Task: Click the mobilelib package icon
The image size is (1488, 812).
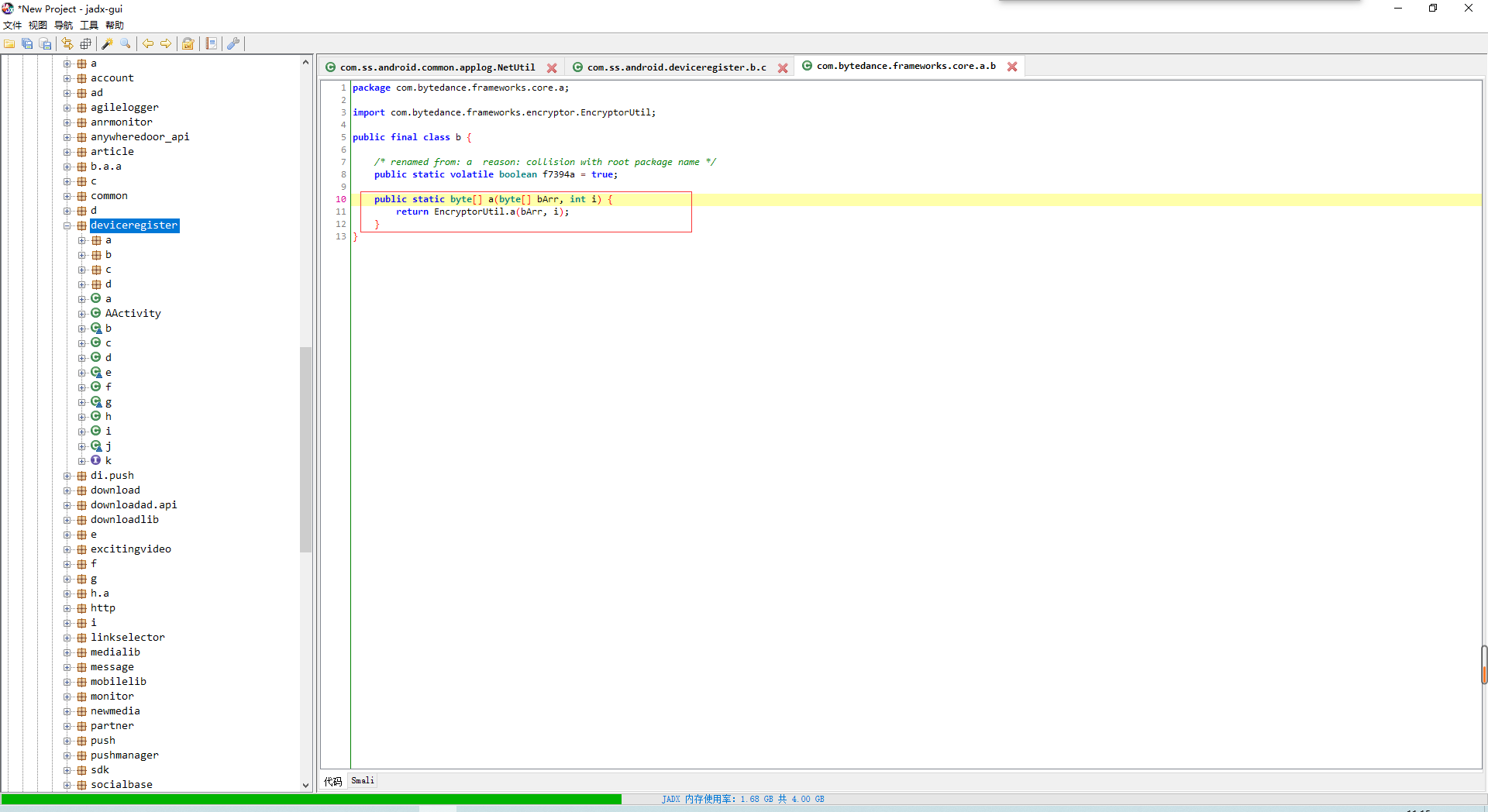Action: [x=81, y=682]
